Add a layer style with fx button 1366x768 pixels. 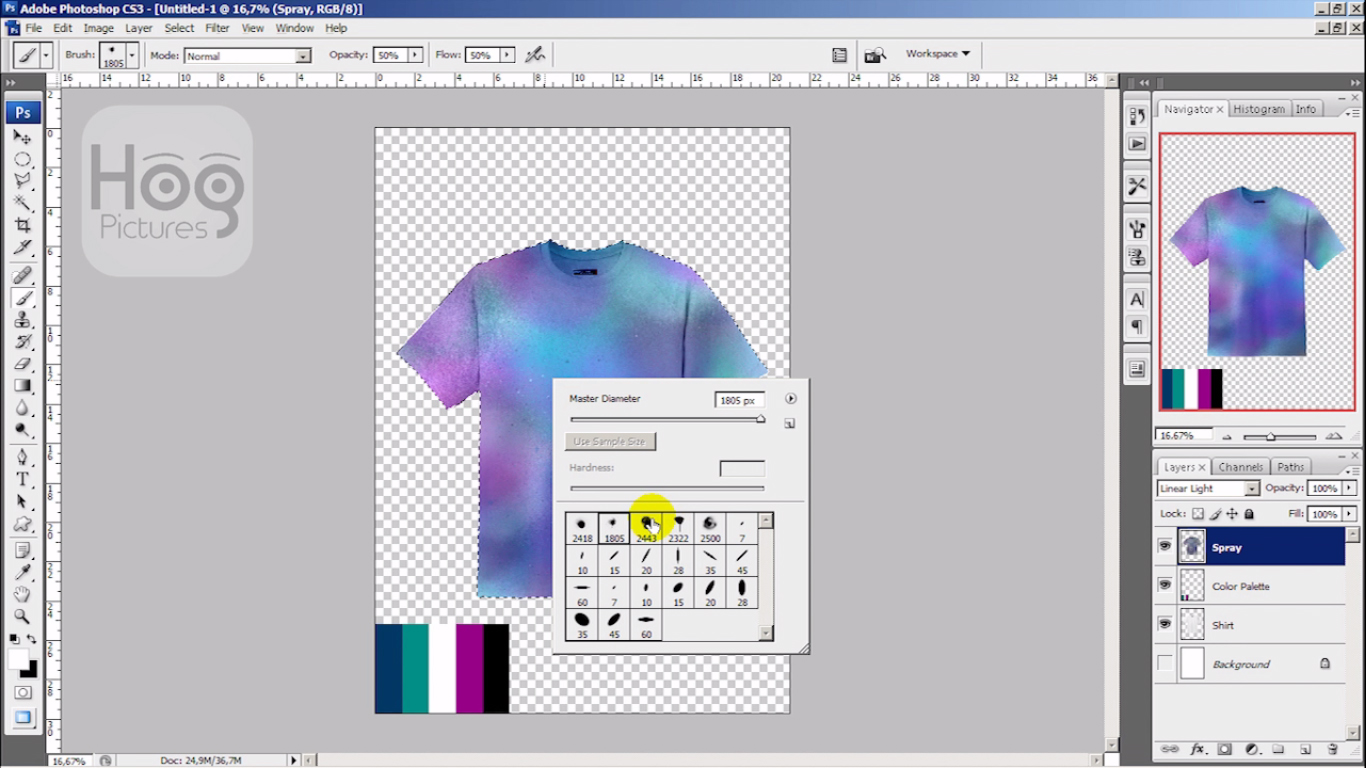(x=1198, y=749)
